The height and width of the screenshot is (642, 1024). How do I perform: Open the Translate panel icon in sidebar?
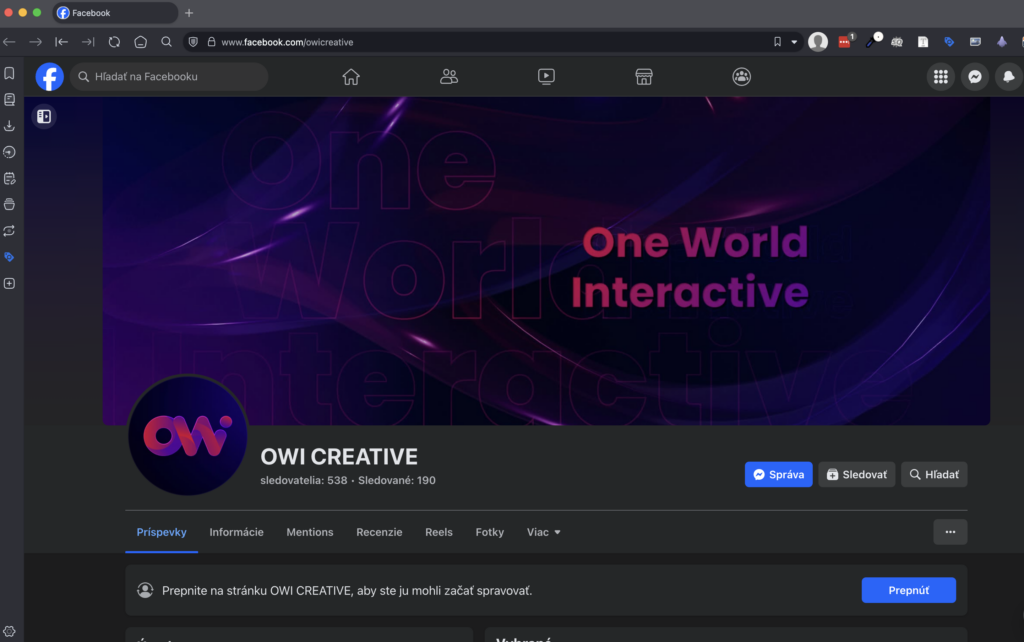(x=9, y=231)
